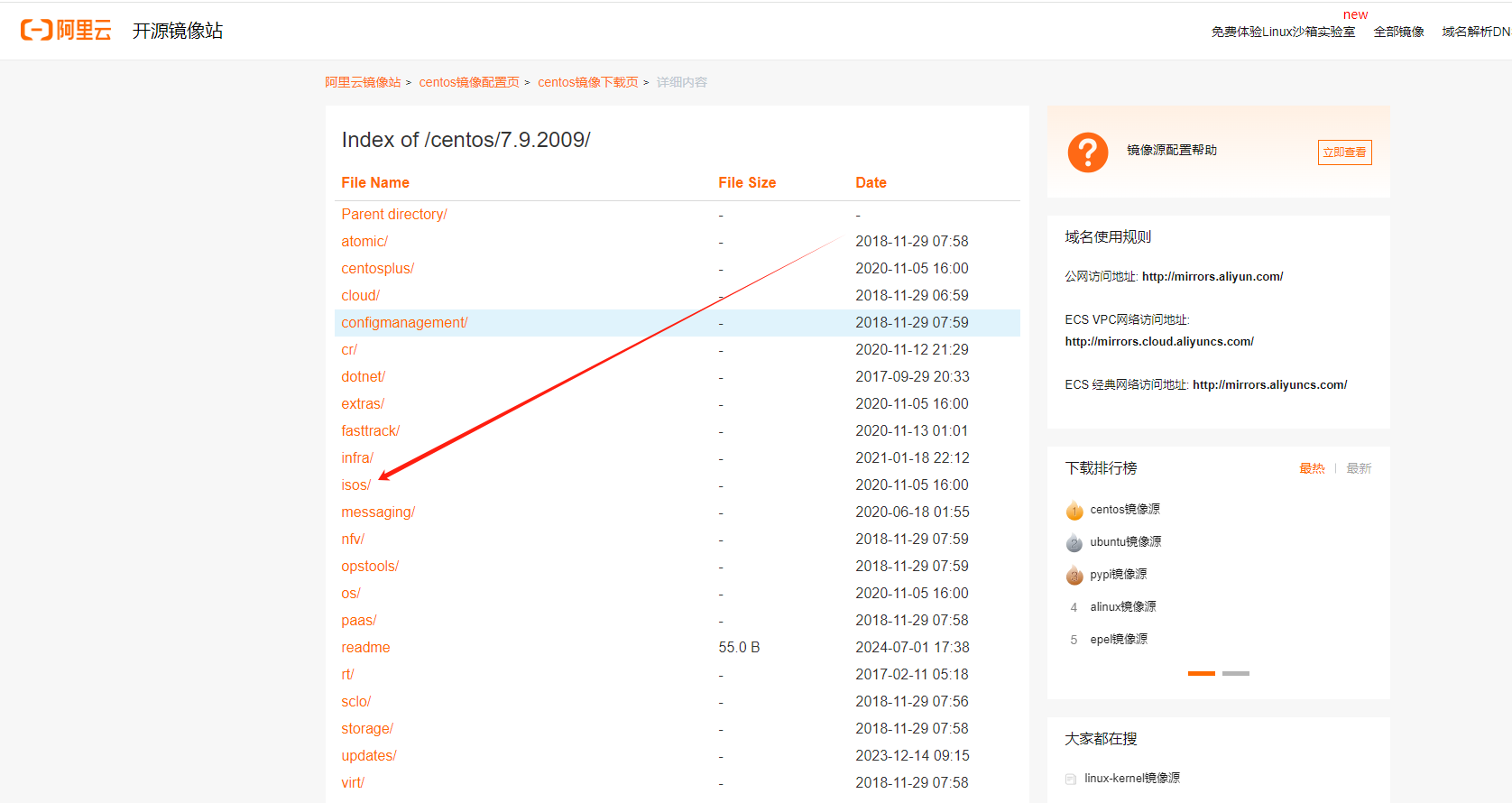Viewport: 1512px width, 803px height.
Task: Click the date 2021-01-18 22:12
Action: (912, 457)
